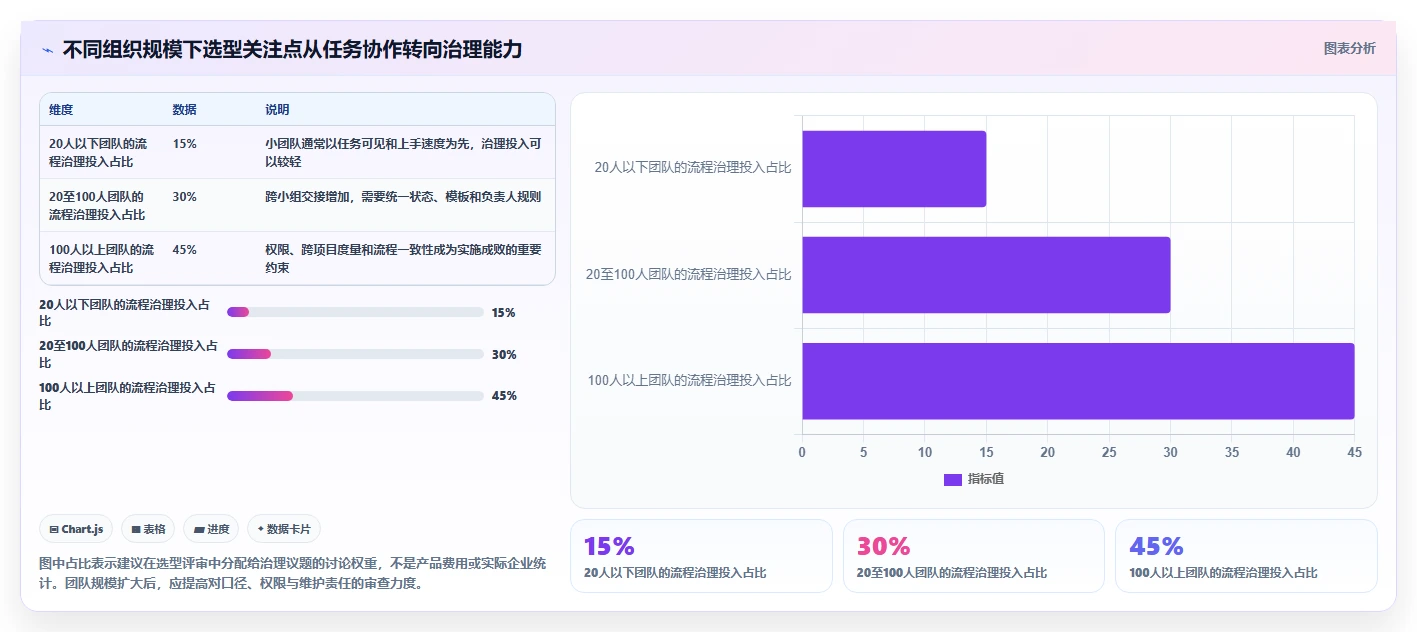
Task: Select the 表格 tag chip
Action: pos(148,529)
